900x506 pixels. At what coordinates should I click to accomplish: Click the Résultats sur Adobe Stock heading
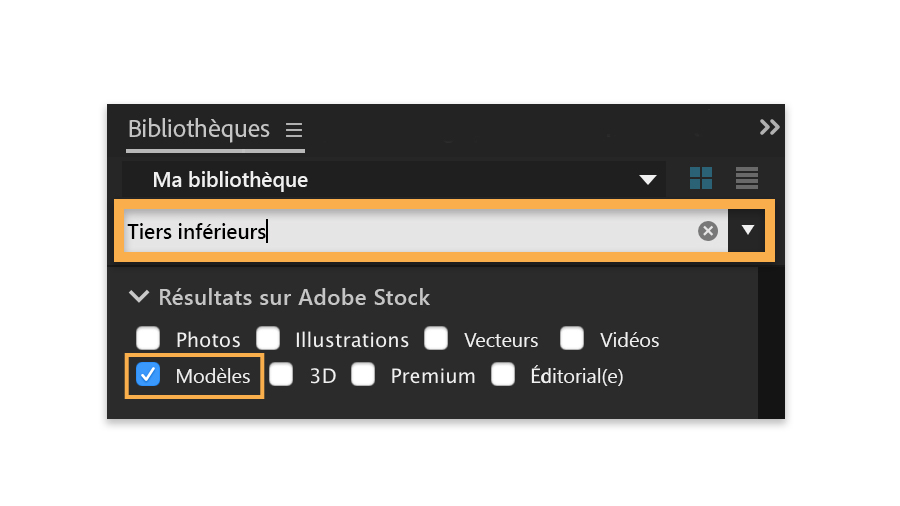[x=294, y=297]
